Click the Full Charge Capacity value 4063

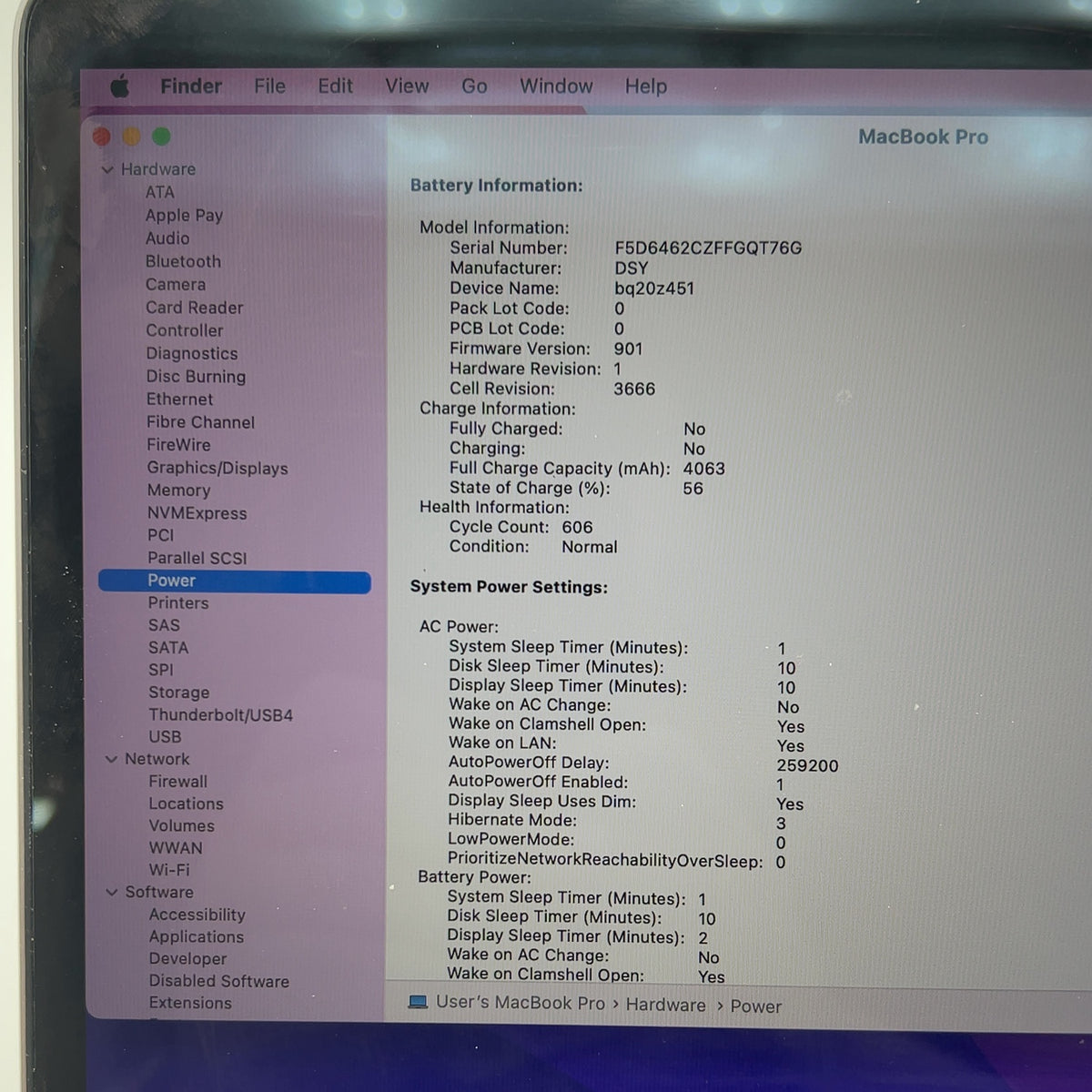point(704,470)
